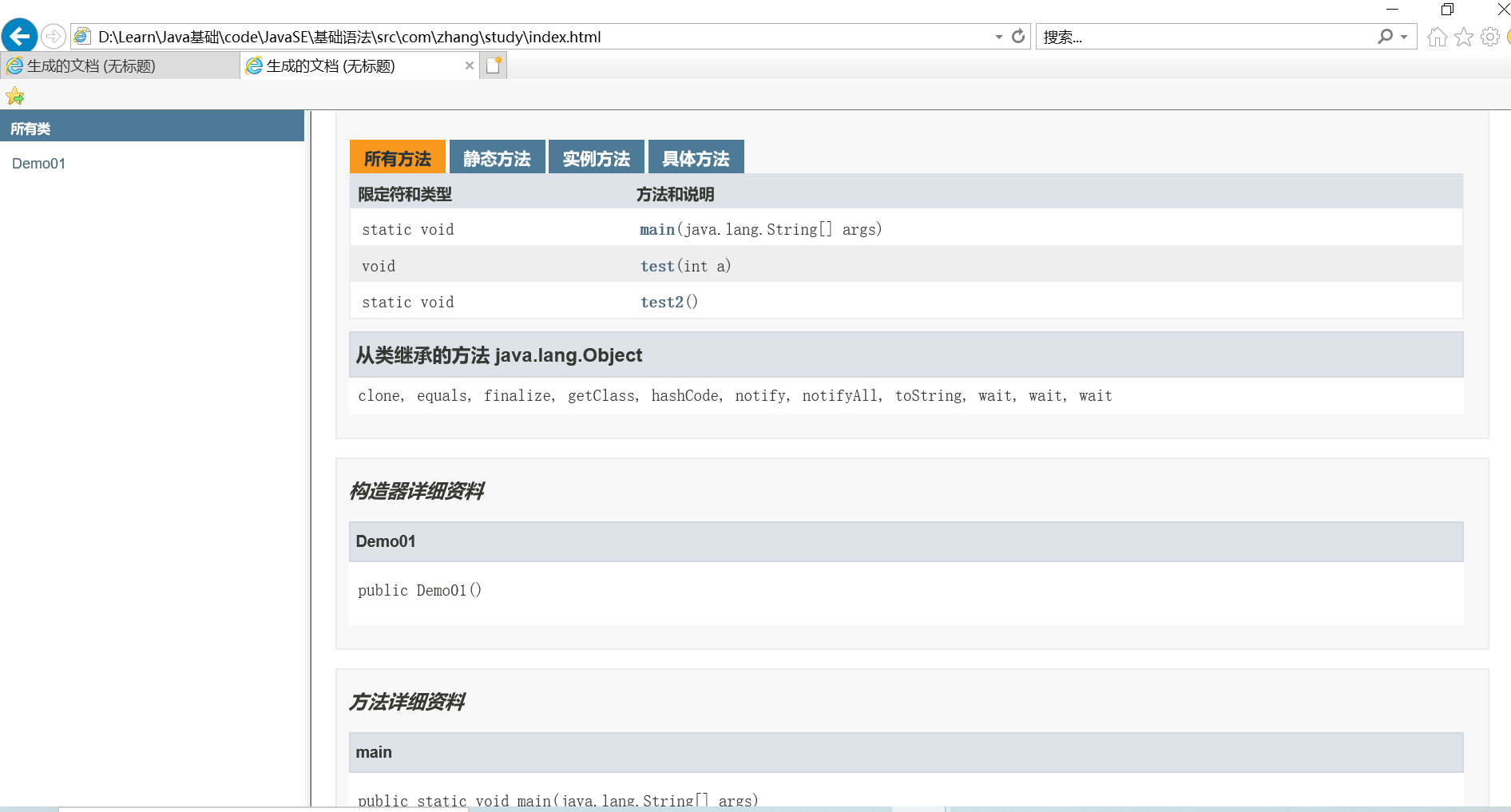Click the 方法详细资料 heading
This screenshot has width=1511, height=812.
coord(407,701)
